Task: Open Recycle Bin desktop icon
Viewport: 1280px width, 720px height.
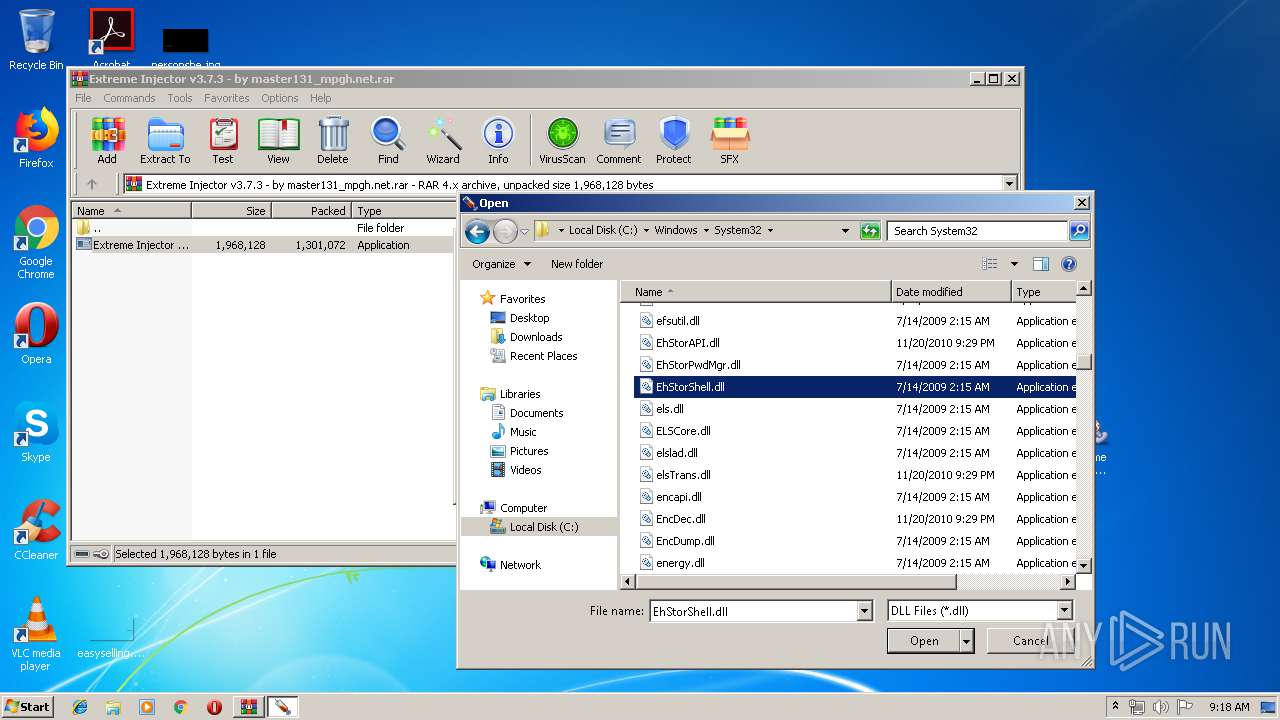Action: tap(36, 40)
